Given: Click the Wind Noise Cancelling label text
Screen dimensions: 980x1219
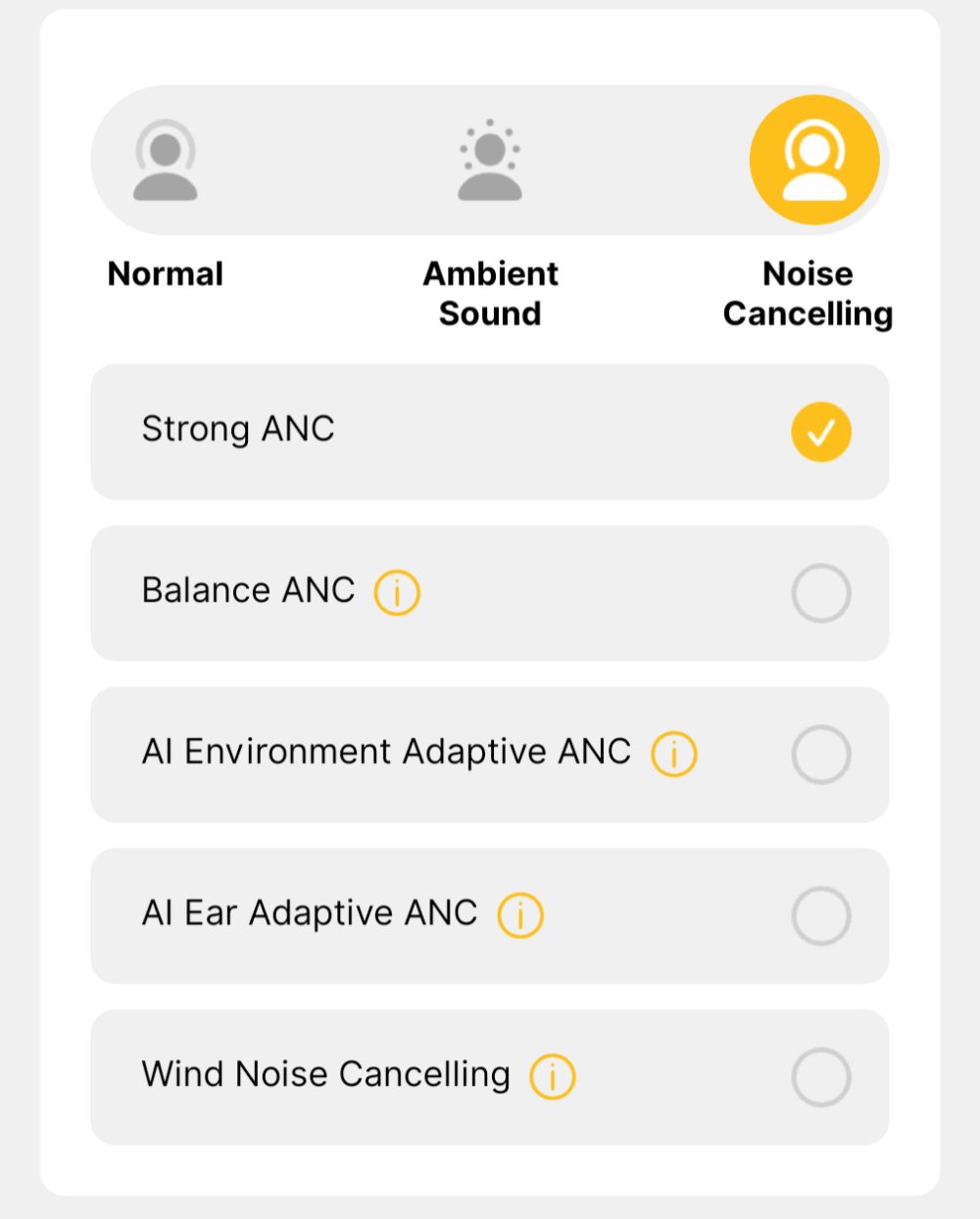Looking at the screenshot, I should click(325, 1074).
